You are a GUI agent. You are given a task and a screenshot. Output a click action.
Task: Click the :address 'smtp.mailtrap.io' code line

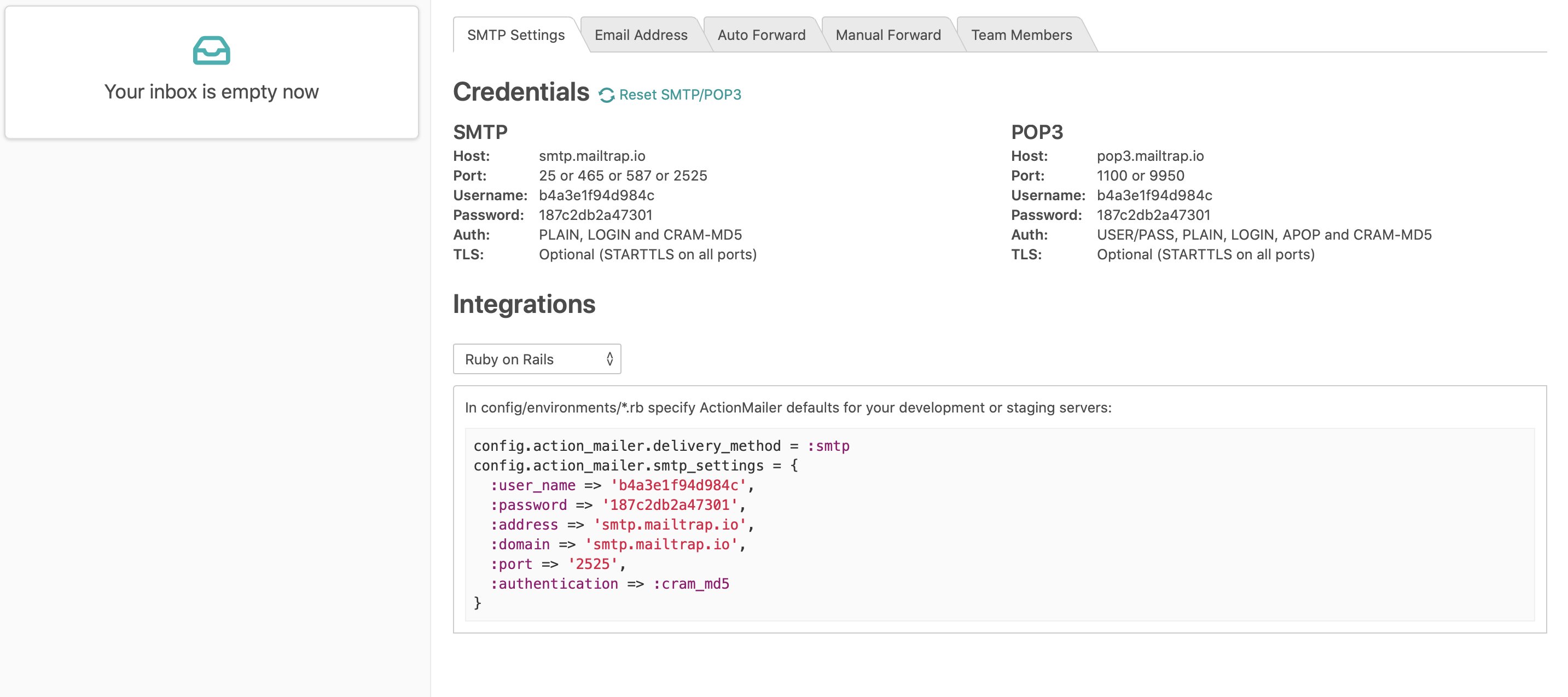pyautogui.click(x=622, y=525)
